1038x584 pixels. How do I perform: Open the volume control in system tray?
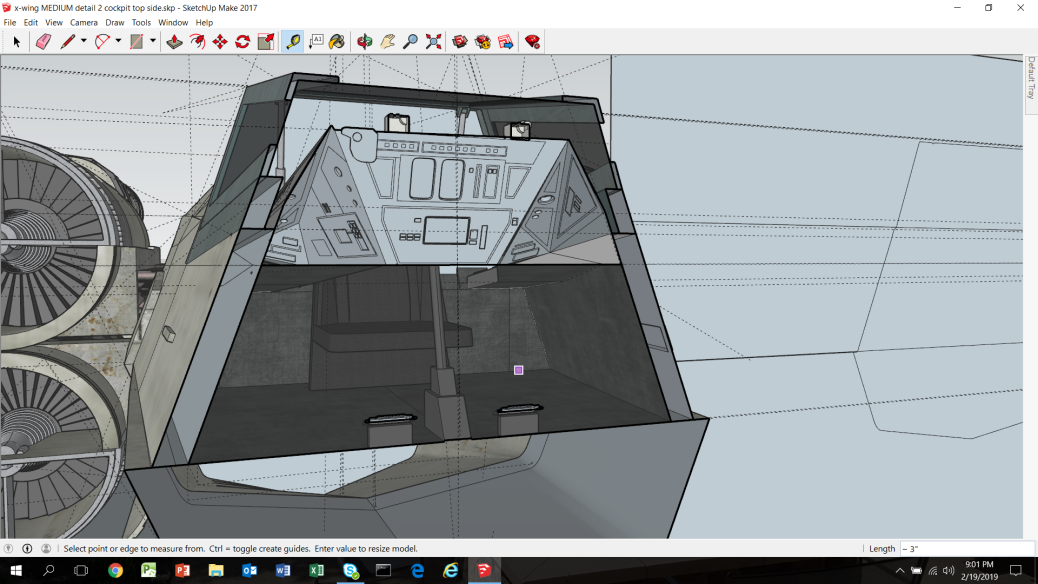coord(949,571)
